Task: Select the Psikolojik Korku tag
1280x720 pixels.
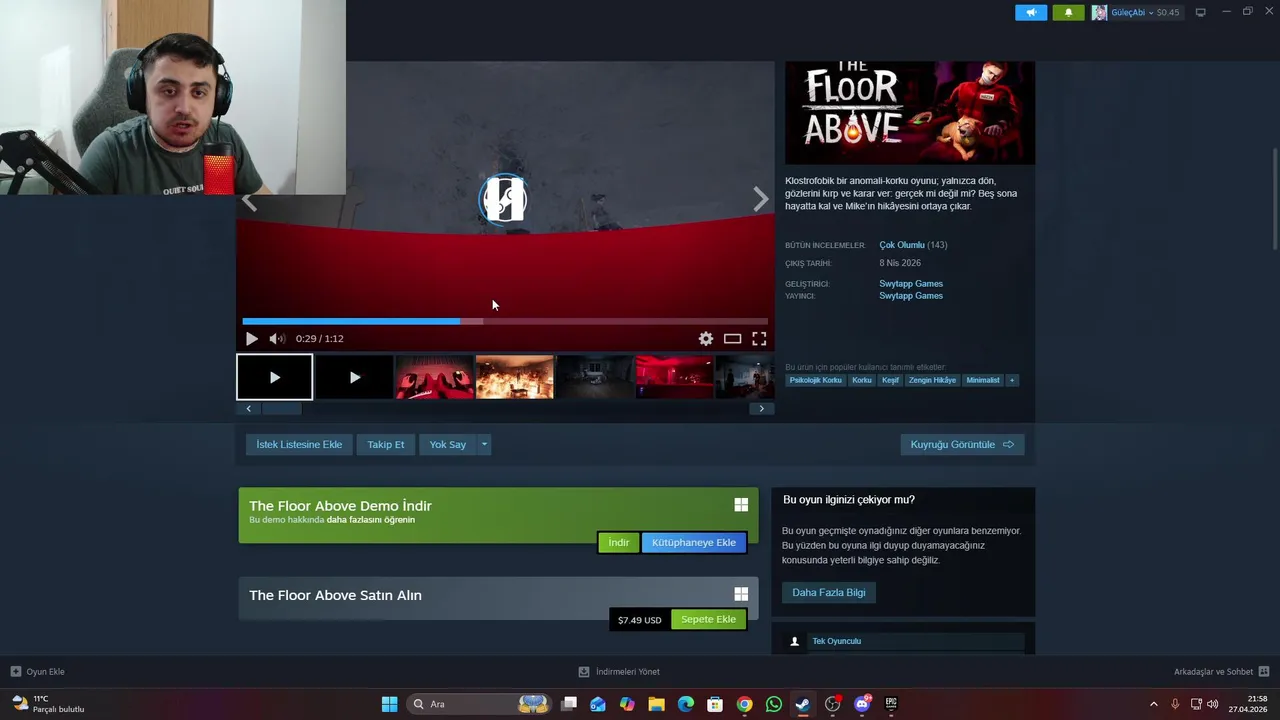Action: pyautogui.click(x=815, y=380)
